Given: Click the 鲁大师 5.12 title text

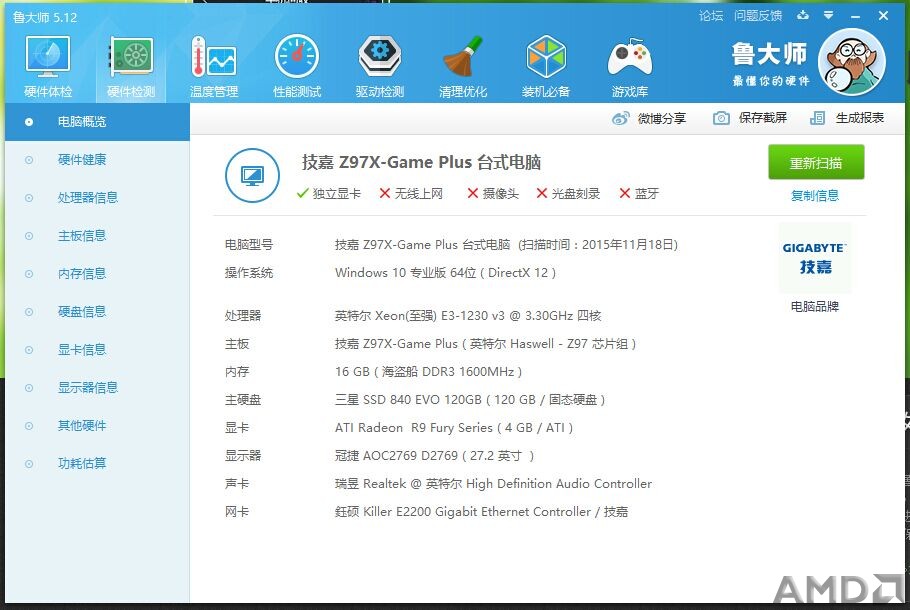Looking at the screenshot, I should point(45,17).
